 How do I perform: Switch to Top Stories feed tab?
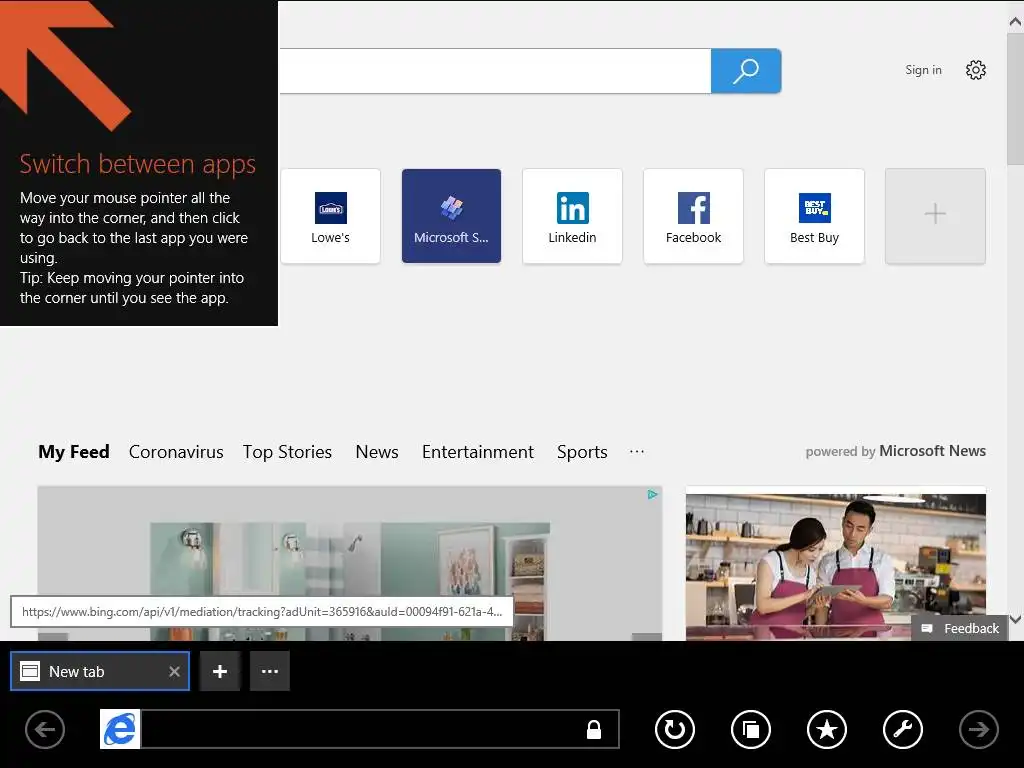(287, 452)
